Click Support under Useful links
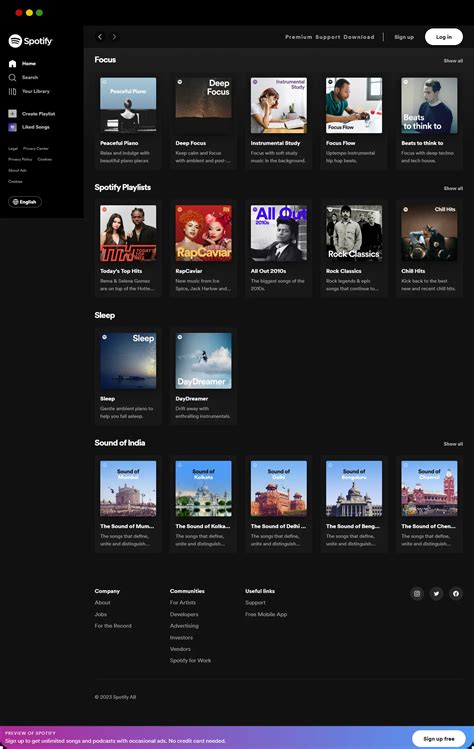This screenshot has height=749, width=474. pos(255,603)
